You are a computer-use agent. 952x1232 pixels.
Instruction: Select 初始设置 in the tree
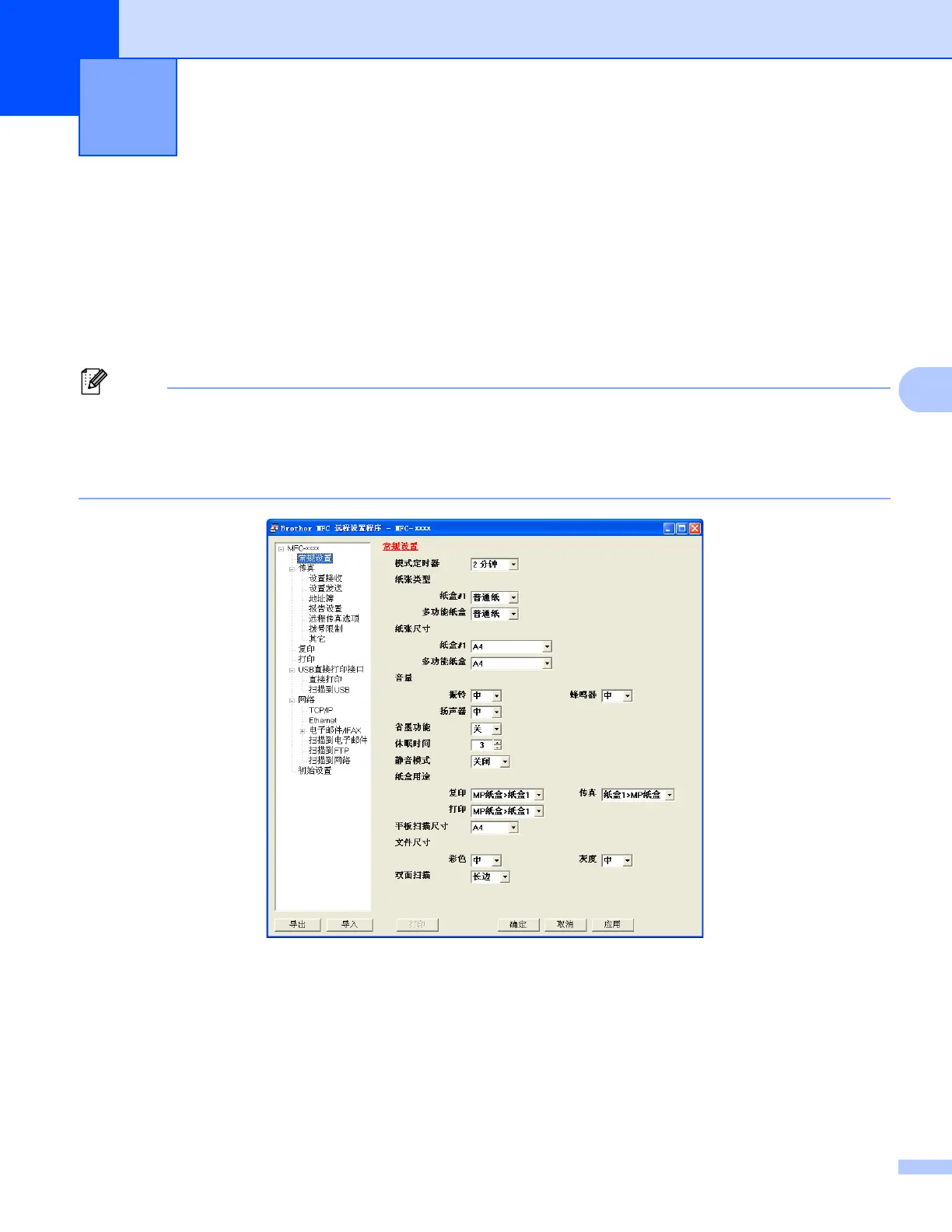(x=314, y=771)
